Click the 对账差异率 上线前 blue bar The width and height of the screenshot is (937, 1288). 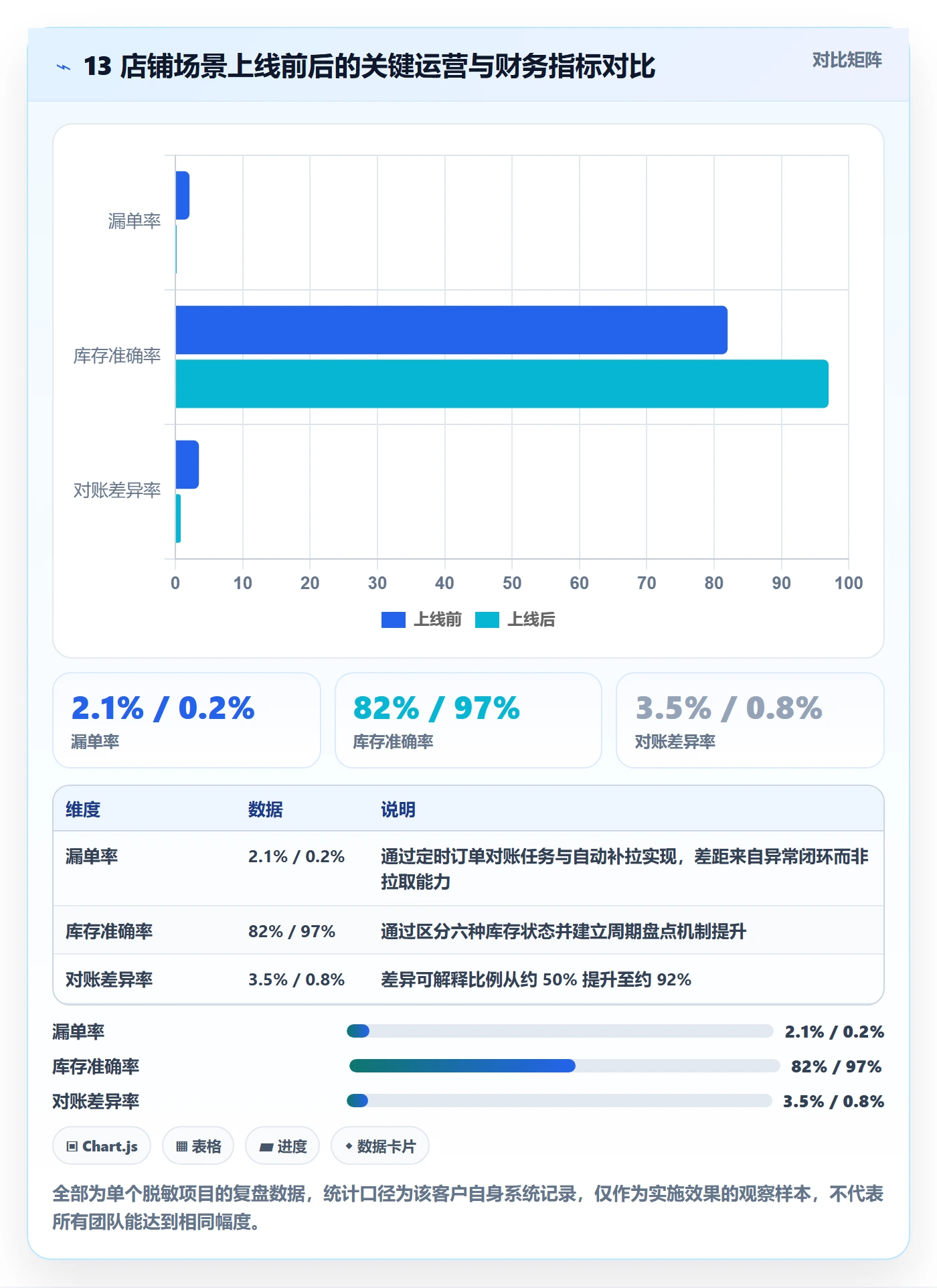(187, 465)
